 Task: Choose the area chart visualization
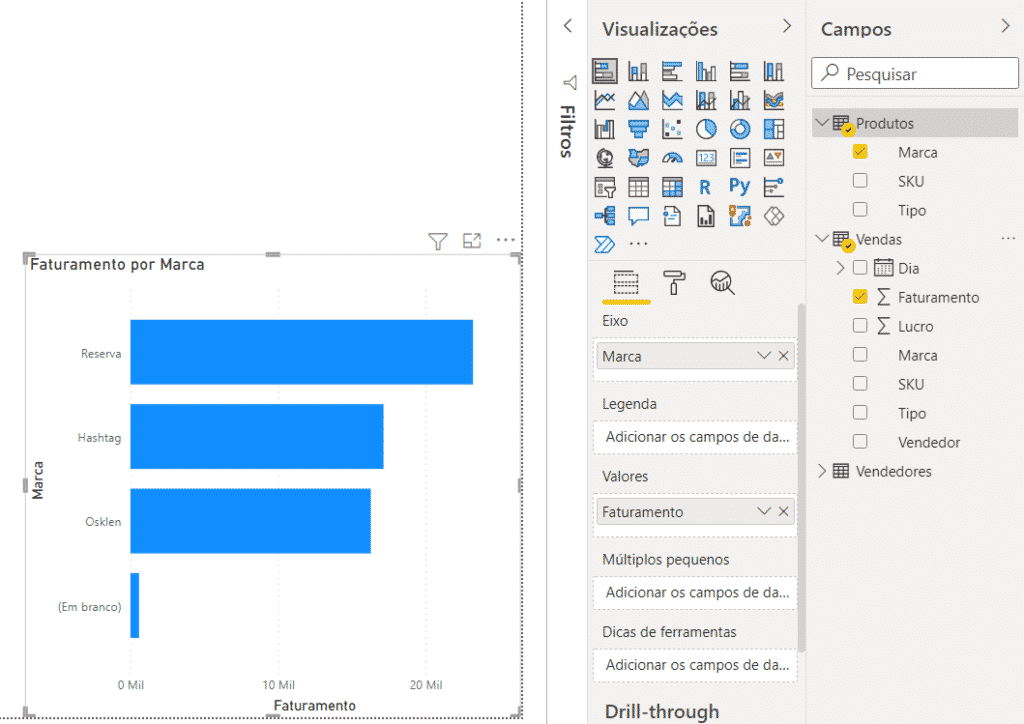pyautogui.click(x=638, y=100)
